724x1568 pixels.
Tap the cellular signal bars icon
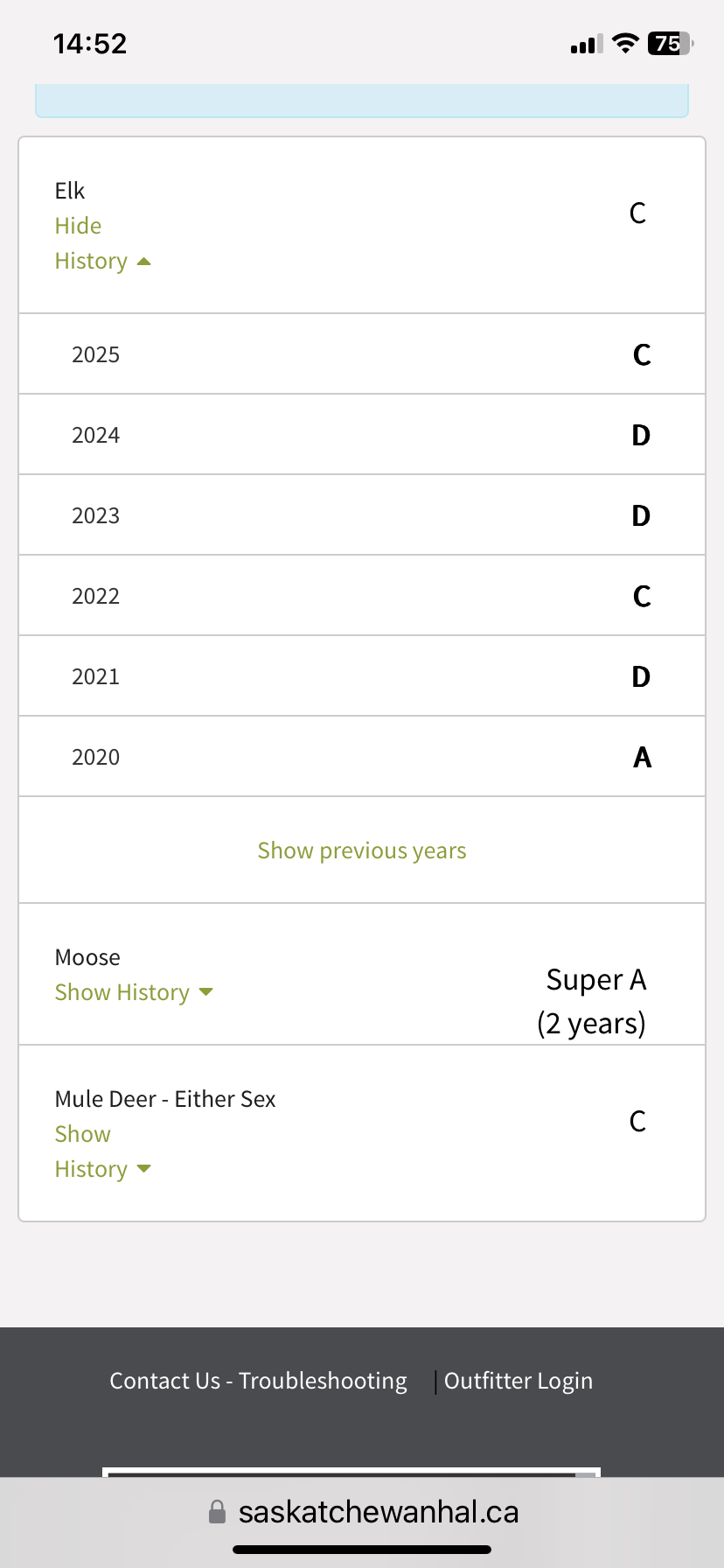[586, 44]
